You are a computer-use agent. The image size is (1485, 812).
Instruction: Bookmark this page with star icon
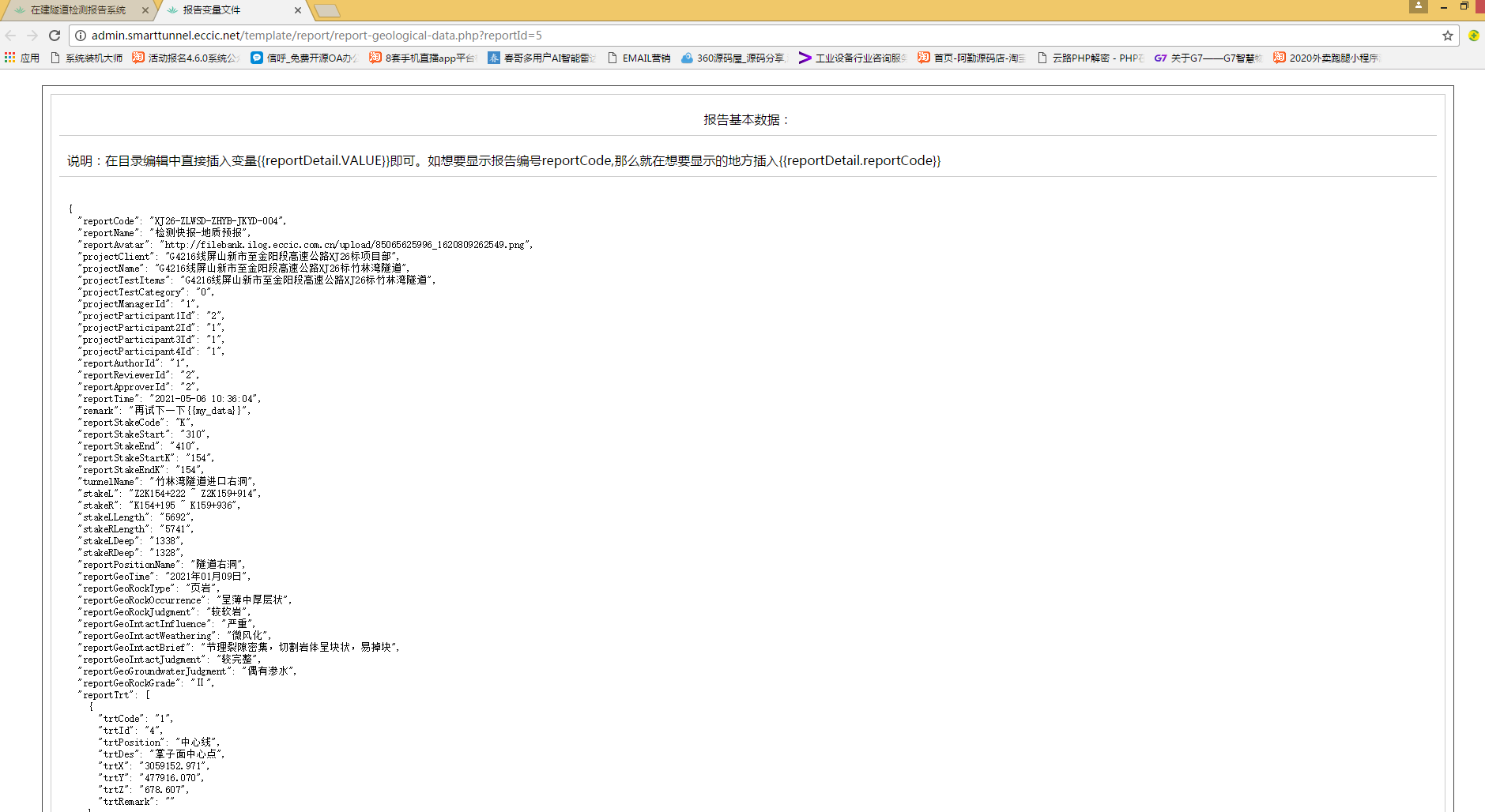1447,36
